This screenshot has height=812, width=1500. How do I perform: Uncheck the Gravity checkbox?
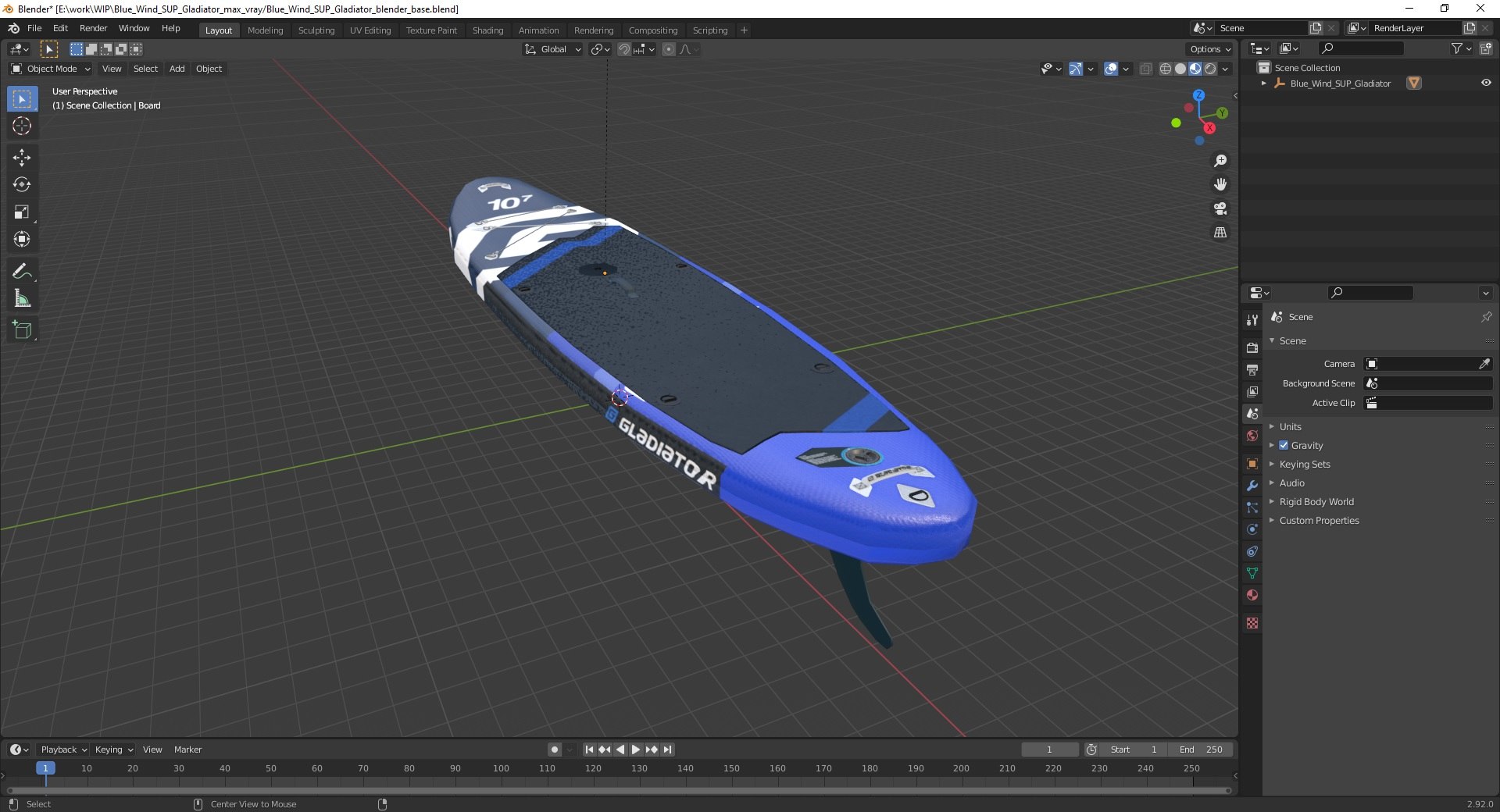point(1284,446)
